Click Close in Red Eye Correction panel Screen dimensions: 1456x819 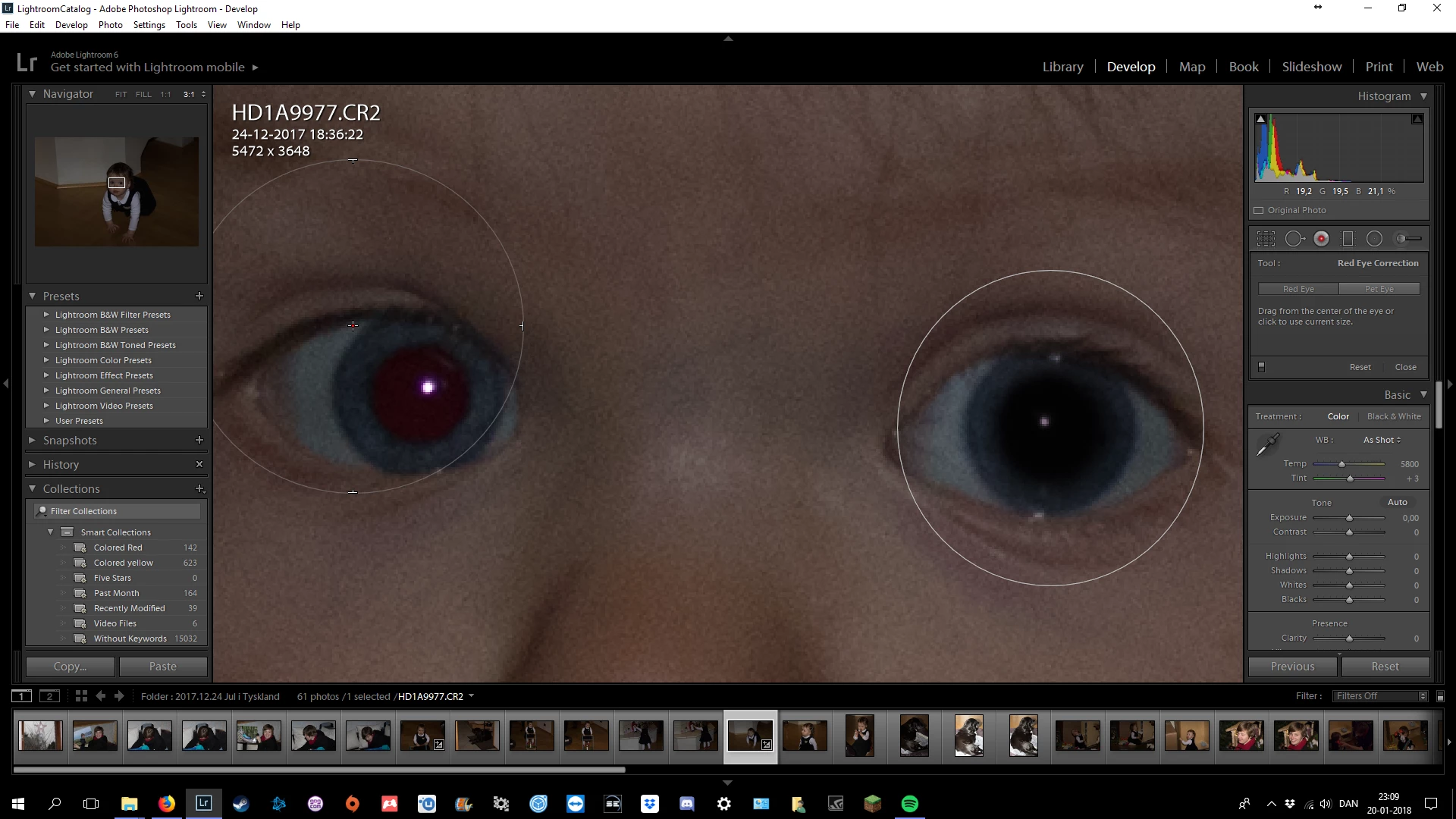1405,367
